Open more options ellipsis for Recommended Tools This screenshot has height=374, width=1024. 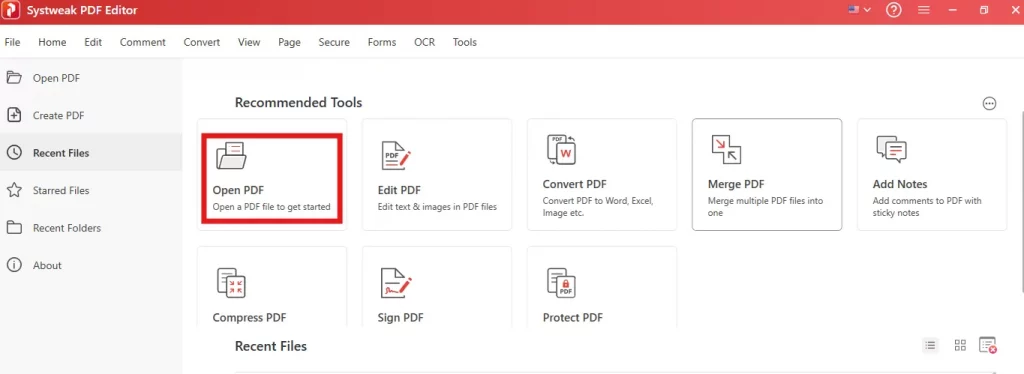(x=989, y=104)
